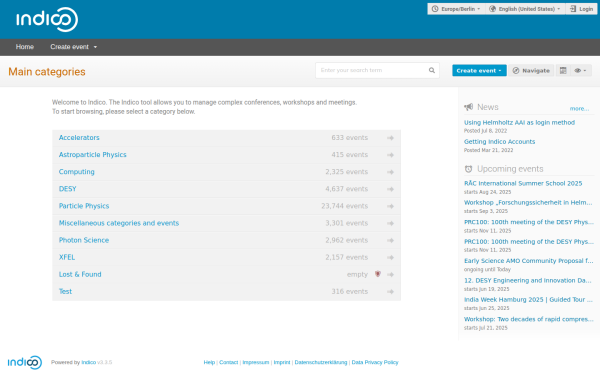Click the protection shield icon on Lost & Found
The image size is (600, 375).
378,274
